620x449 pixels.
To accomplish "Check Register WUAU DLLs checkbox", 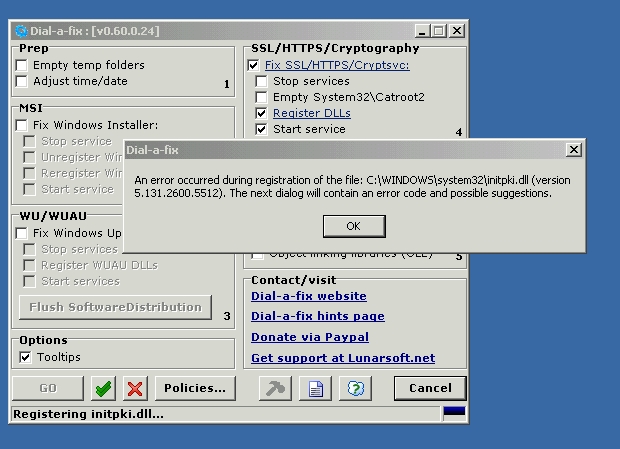I will point(29,265).
